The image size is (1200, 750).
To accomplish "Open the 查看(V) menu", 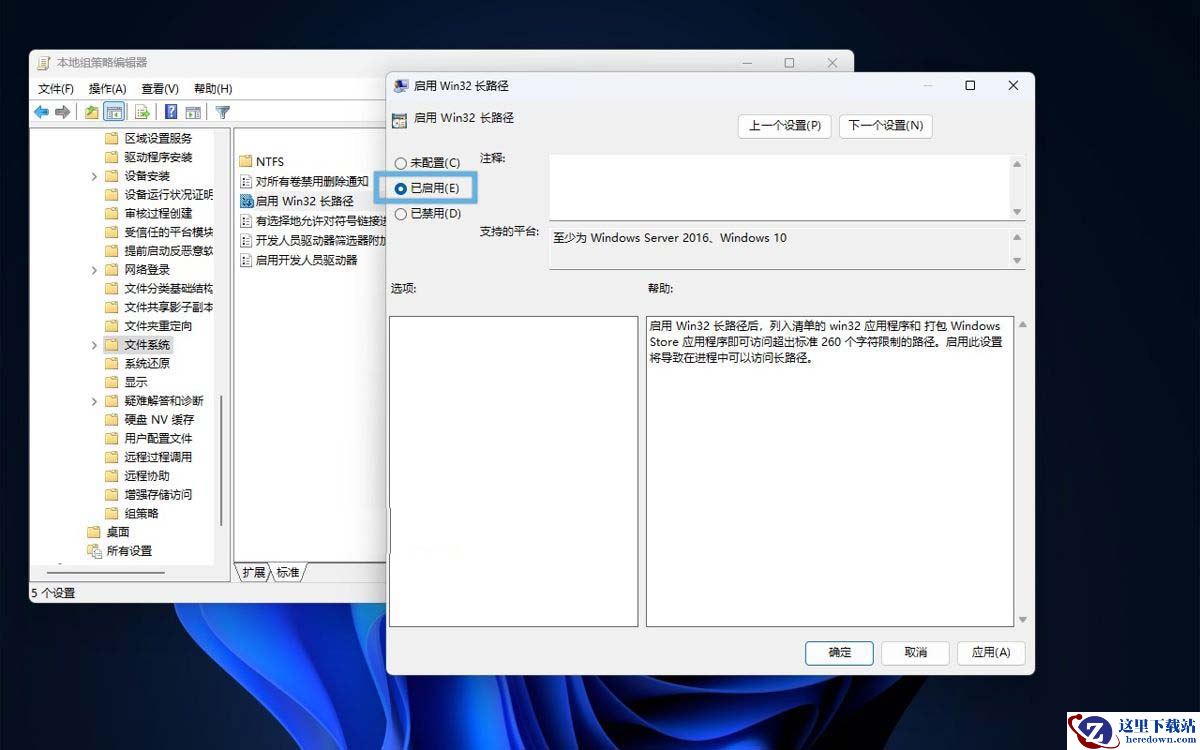I will pos(160,89).
